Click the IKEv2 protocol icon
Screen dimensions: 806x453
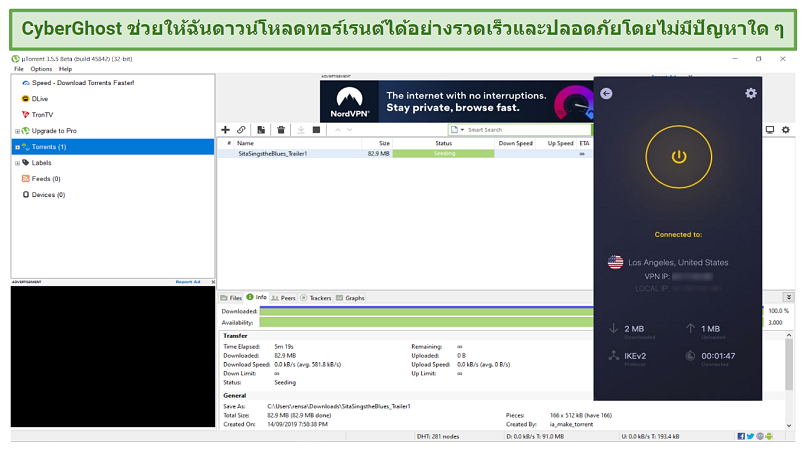coord(614,355)
